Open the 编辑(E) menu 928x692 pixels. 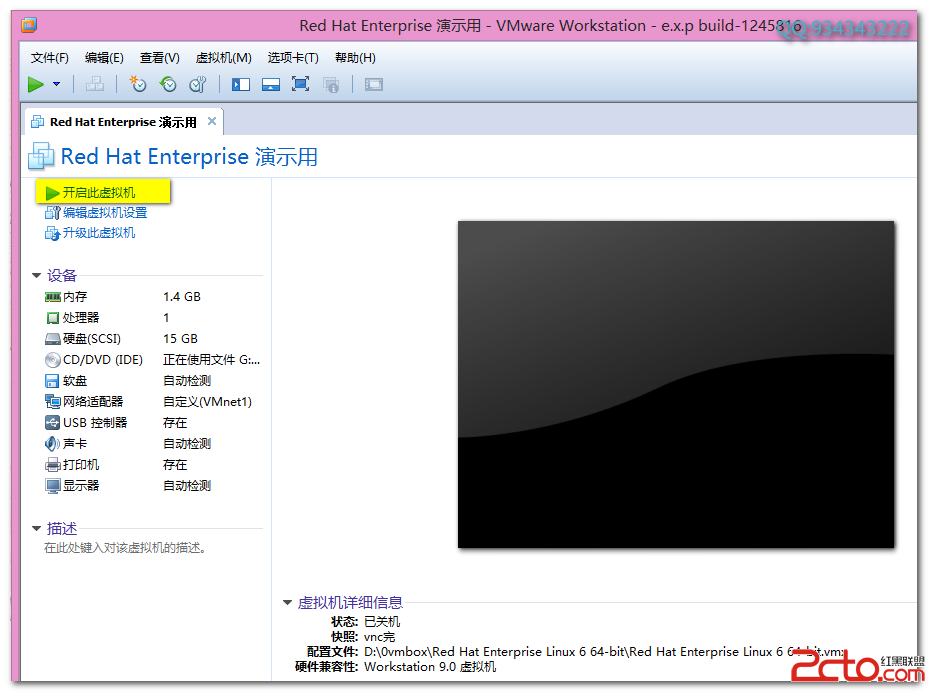104,58
